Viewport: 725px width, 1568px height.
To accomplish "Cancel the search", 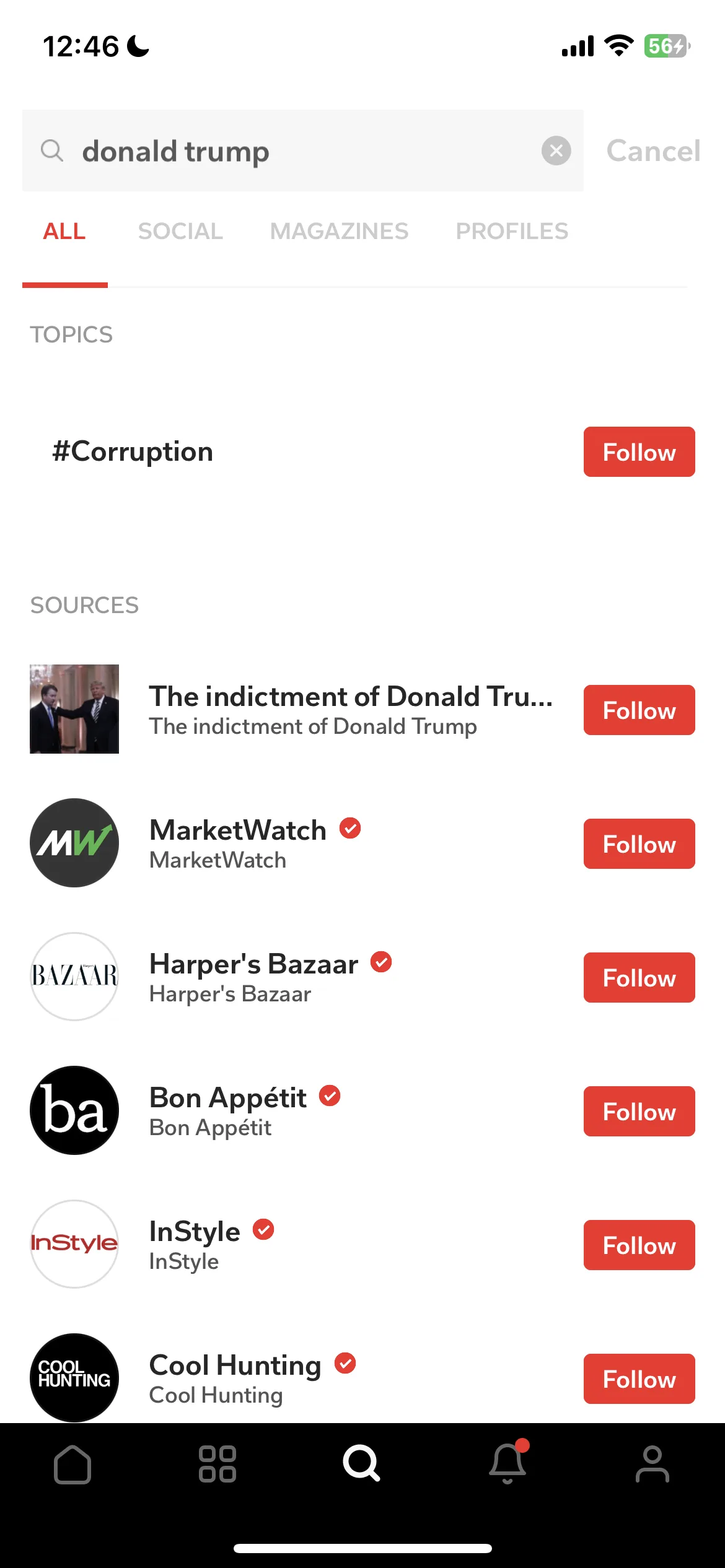I will [x=653, y=151].
